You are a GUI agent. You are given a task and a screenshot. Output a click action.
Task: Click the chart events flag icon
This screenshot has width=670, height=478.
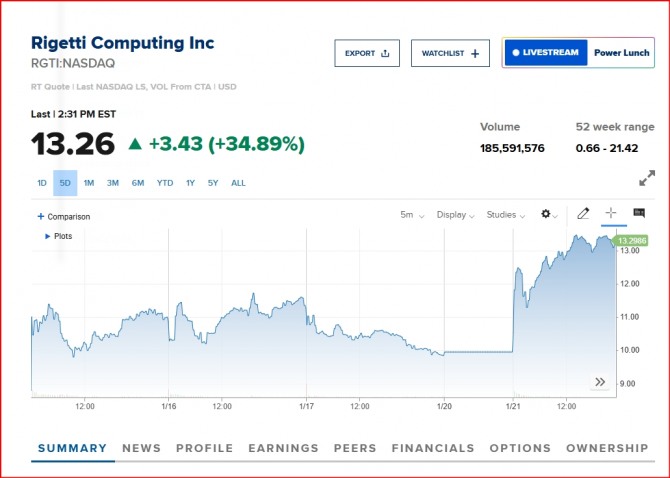[x=639, y=213]
